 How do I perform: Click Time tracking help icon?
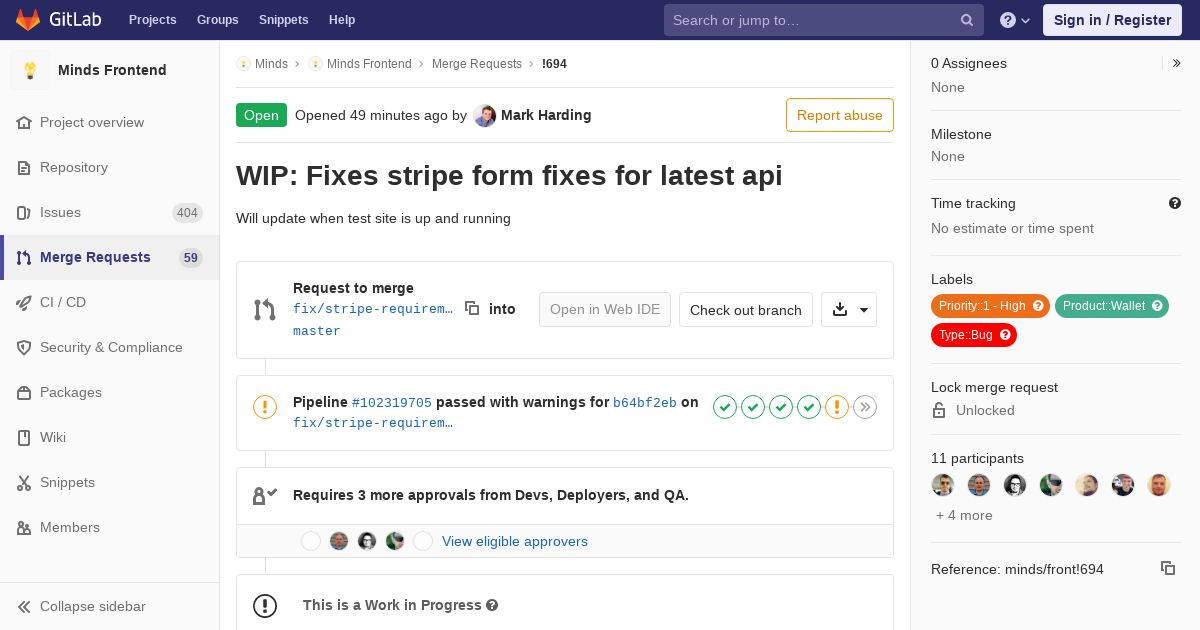pyautogui.click(x=1175, y=203)
